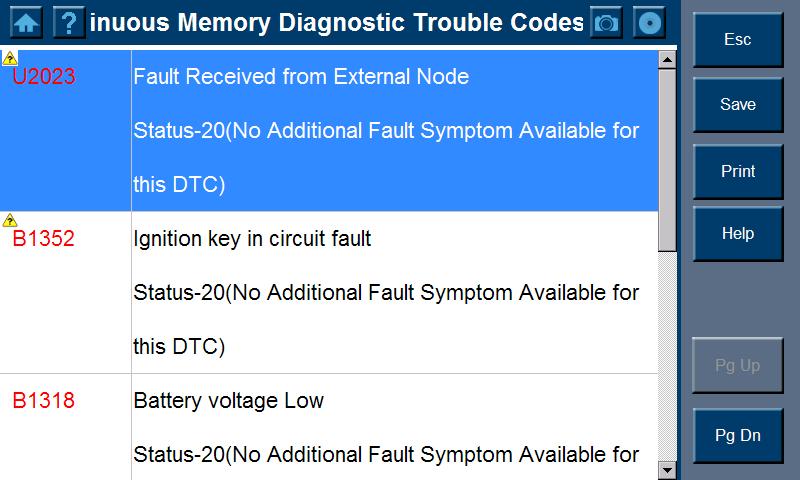The width and height of the screenshot is (800, 480).
Task: Click the disc record icon
Action: coord(650,22)
